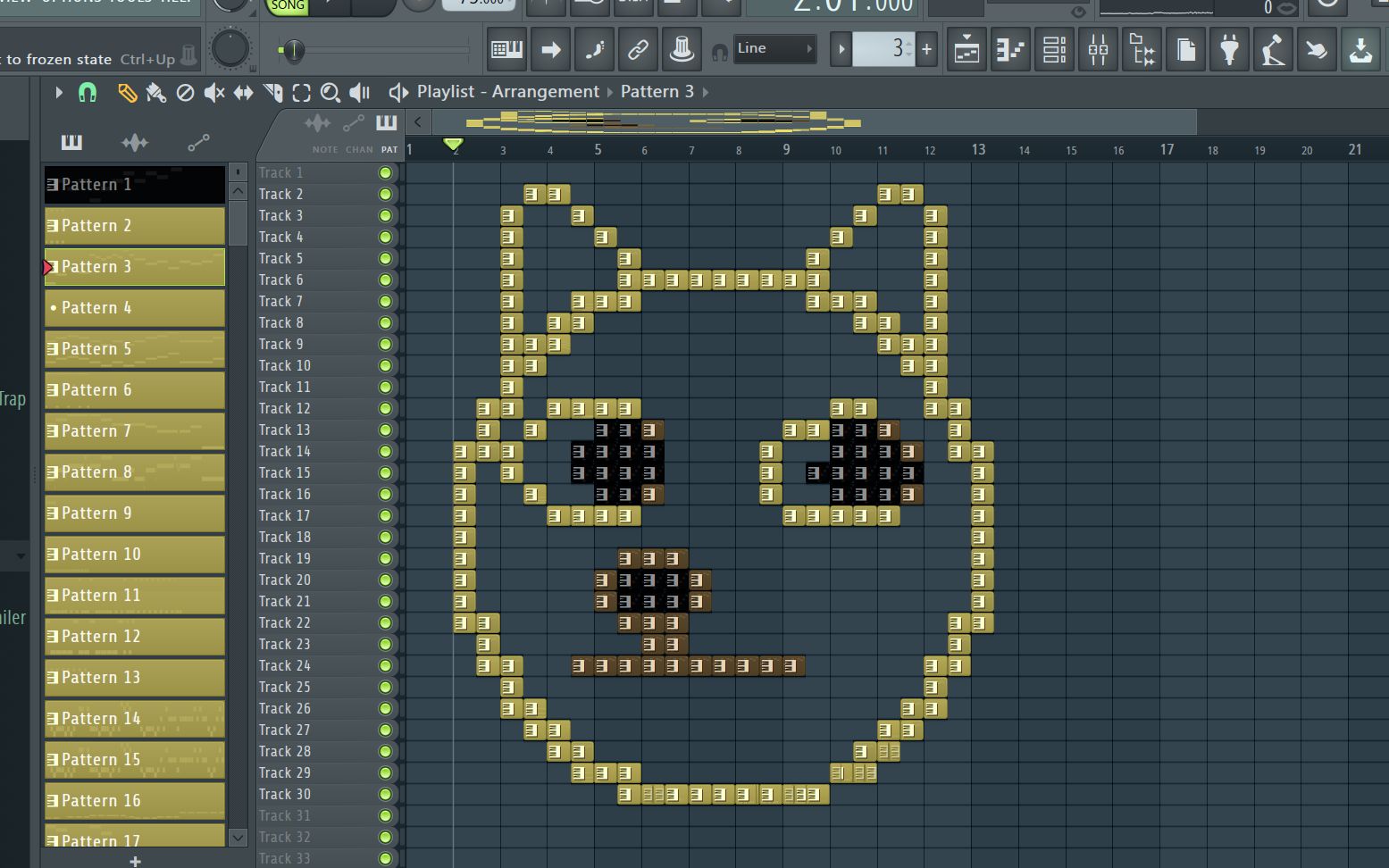1389x868 pixels.
Task: Open the Channel rack view icon
Action: click(1054, 50)
